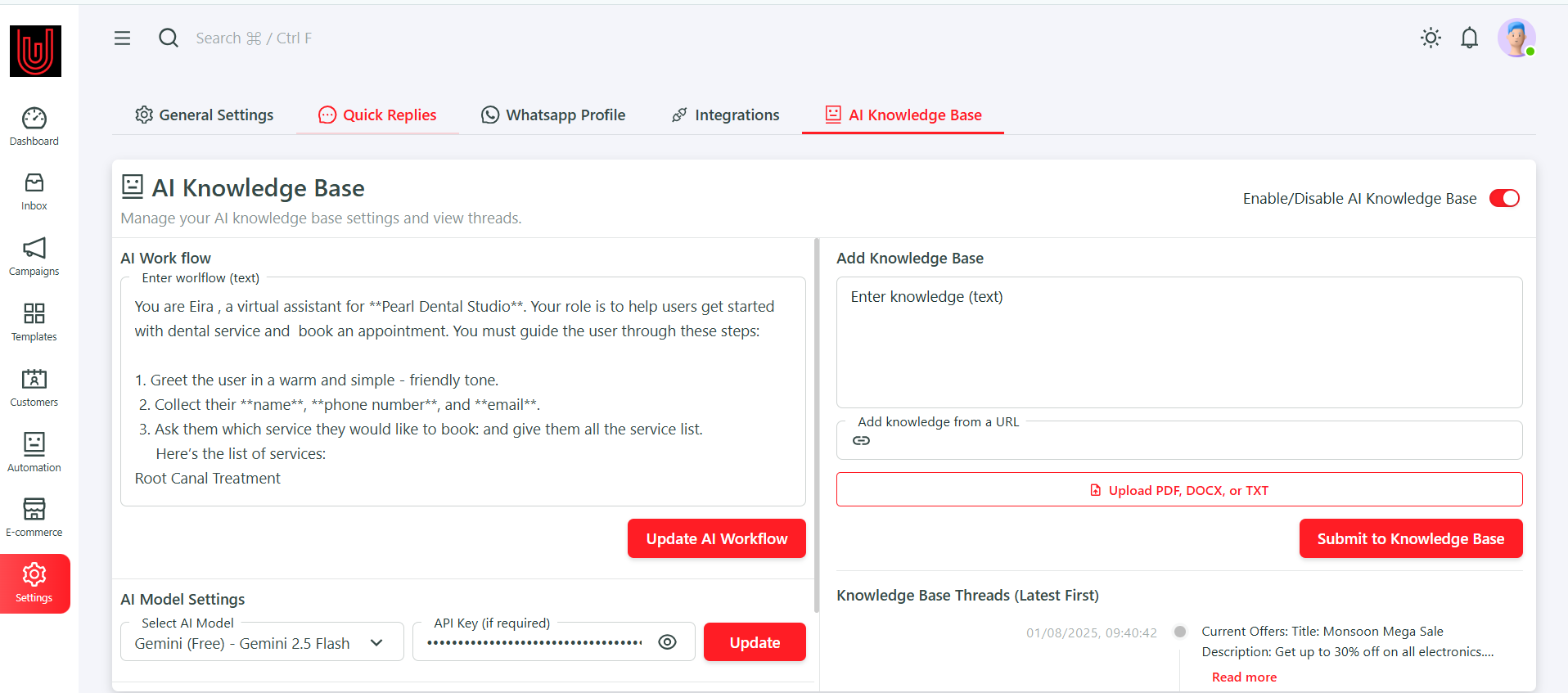Switch to the Quick Replies tab
This screenshot has width=1568, height=693.
coord(377,115)
